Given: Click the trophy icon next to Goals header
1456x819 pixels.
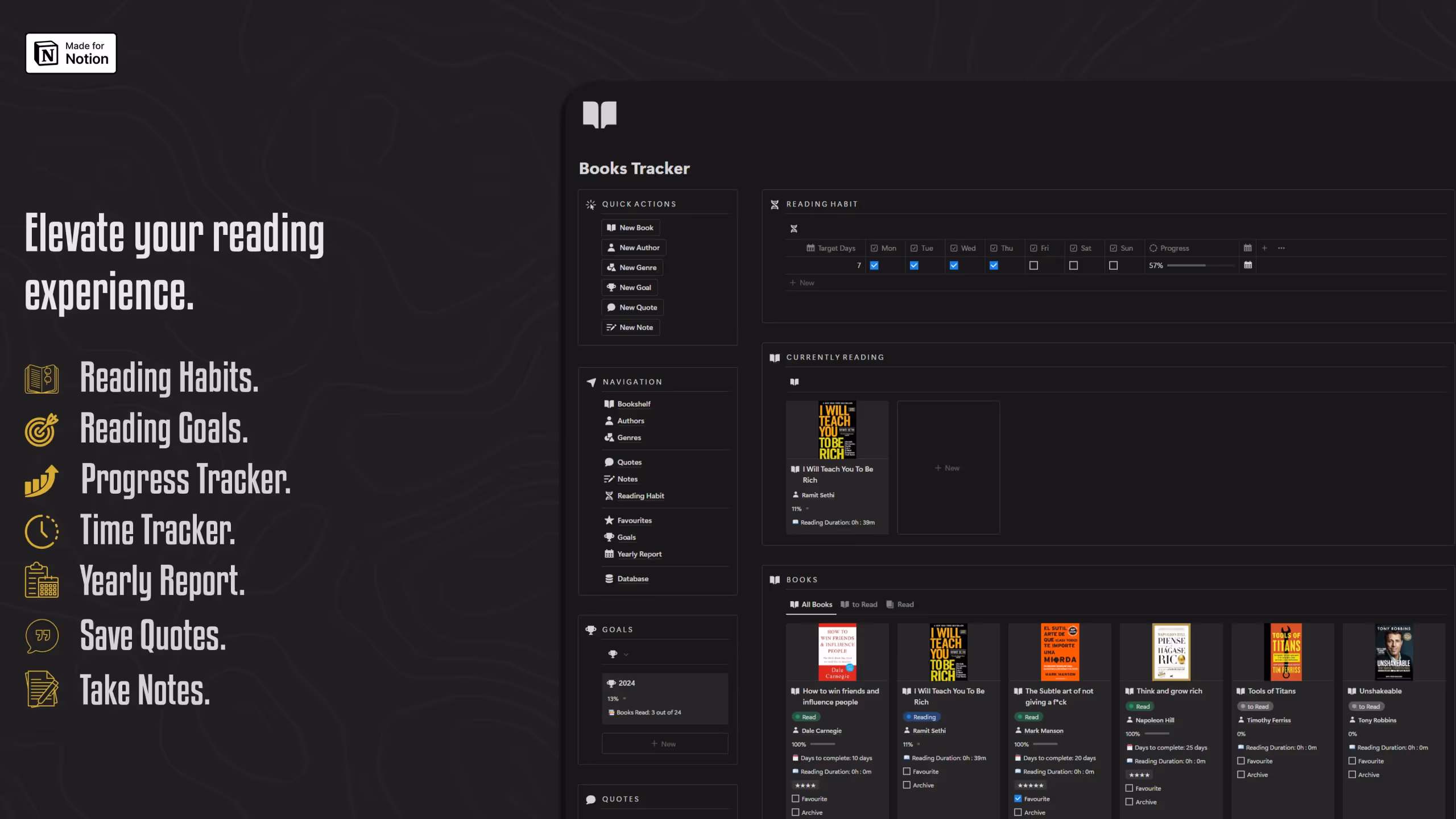Looking at the screenshot, I should click(591, 630).
